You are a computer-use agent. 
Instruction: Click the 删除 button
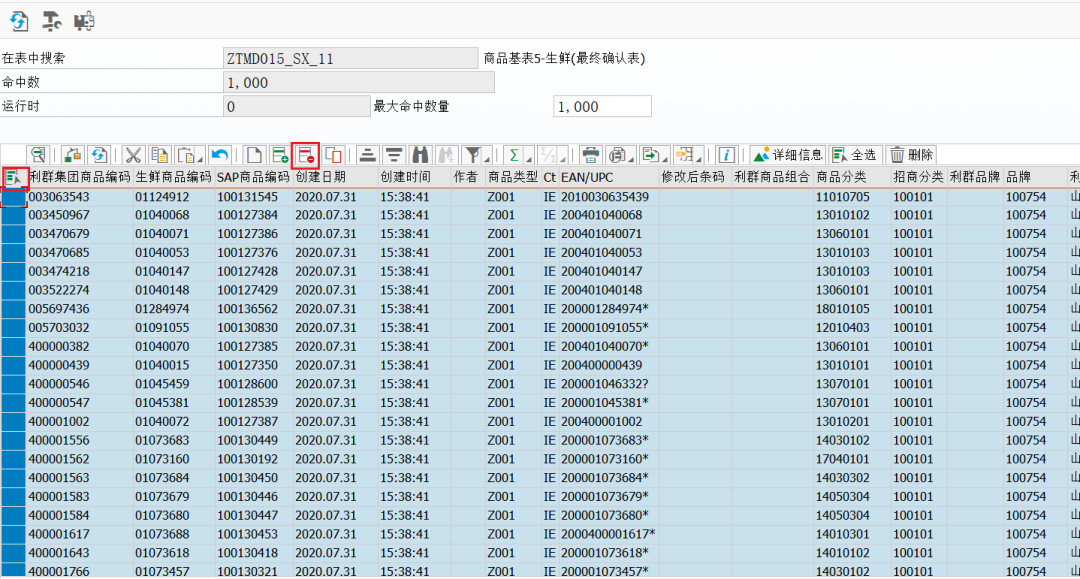(x=912, y=155)
